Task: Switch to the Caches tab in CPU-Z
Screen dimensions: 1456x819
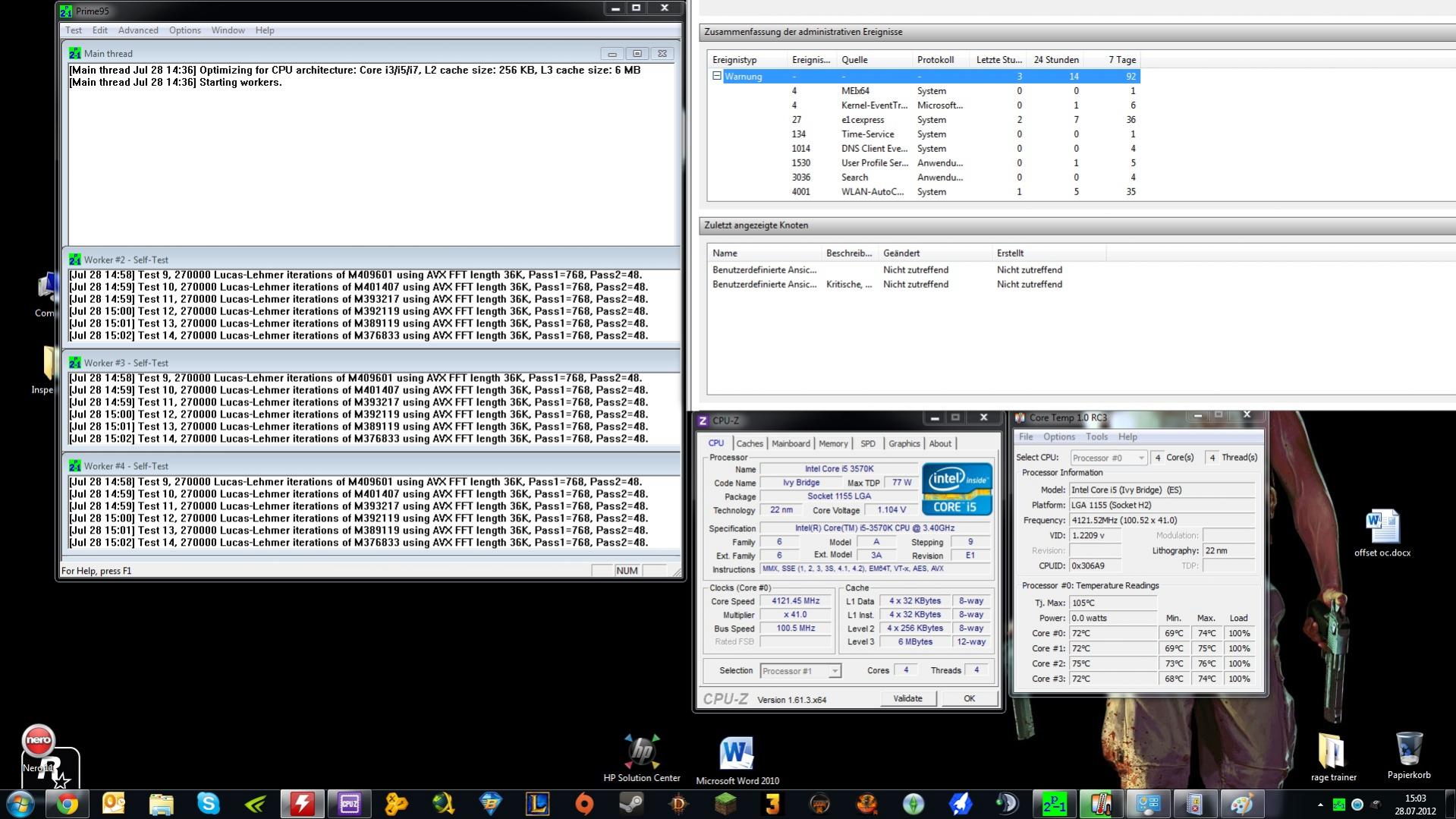Action: tap(750, 444)
